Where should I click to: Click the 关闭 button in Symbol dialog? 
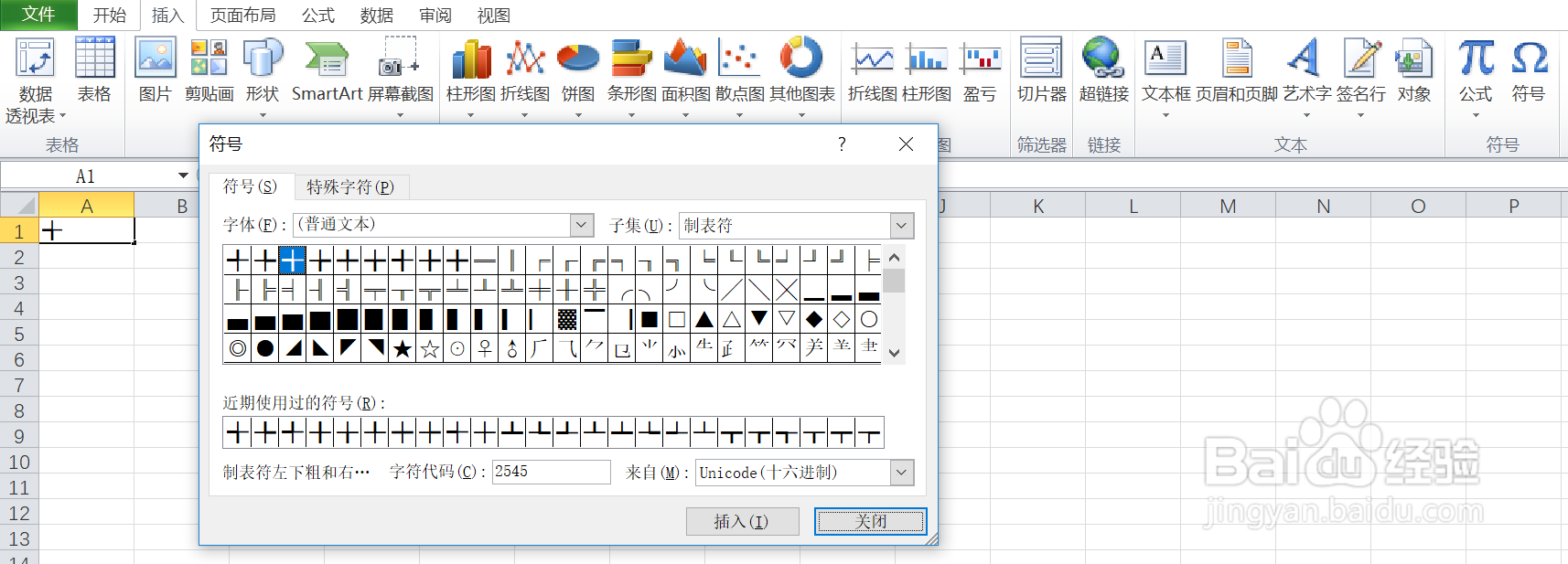[x=871, y=522]
